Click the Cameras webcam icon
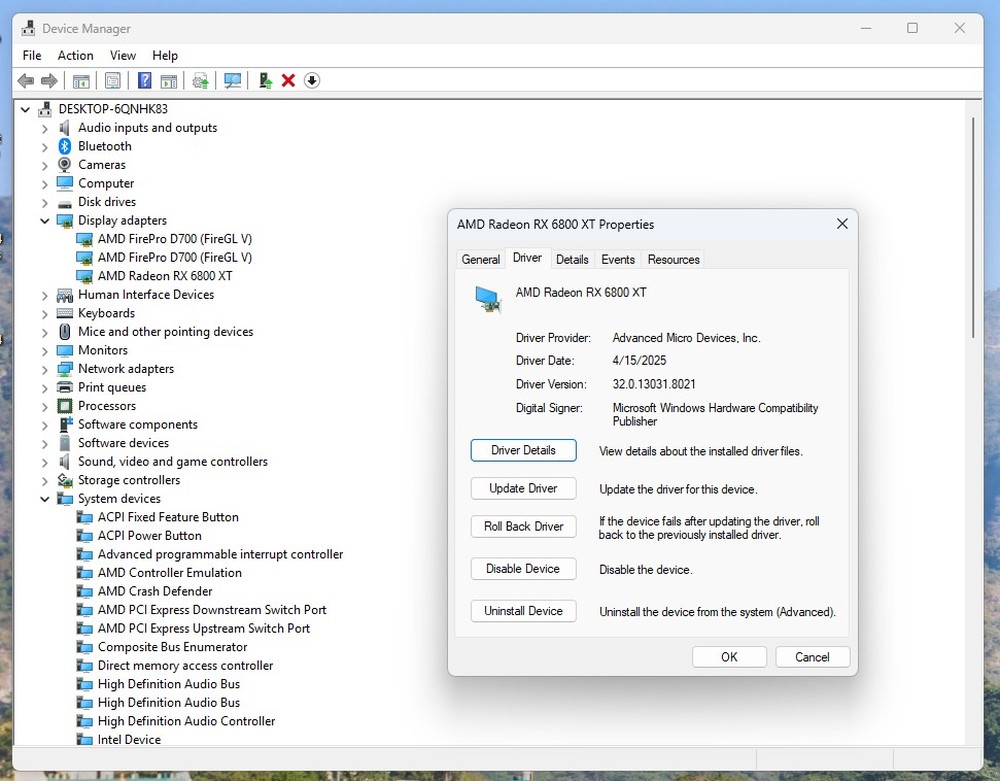This screenshot has height=781, width=1000. [x=64, y=164]
